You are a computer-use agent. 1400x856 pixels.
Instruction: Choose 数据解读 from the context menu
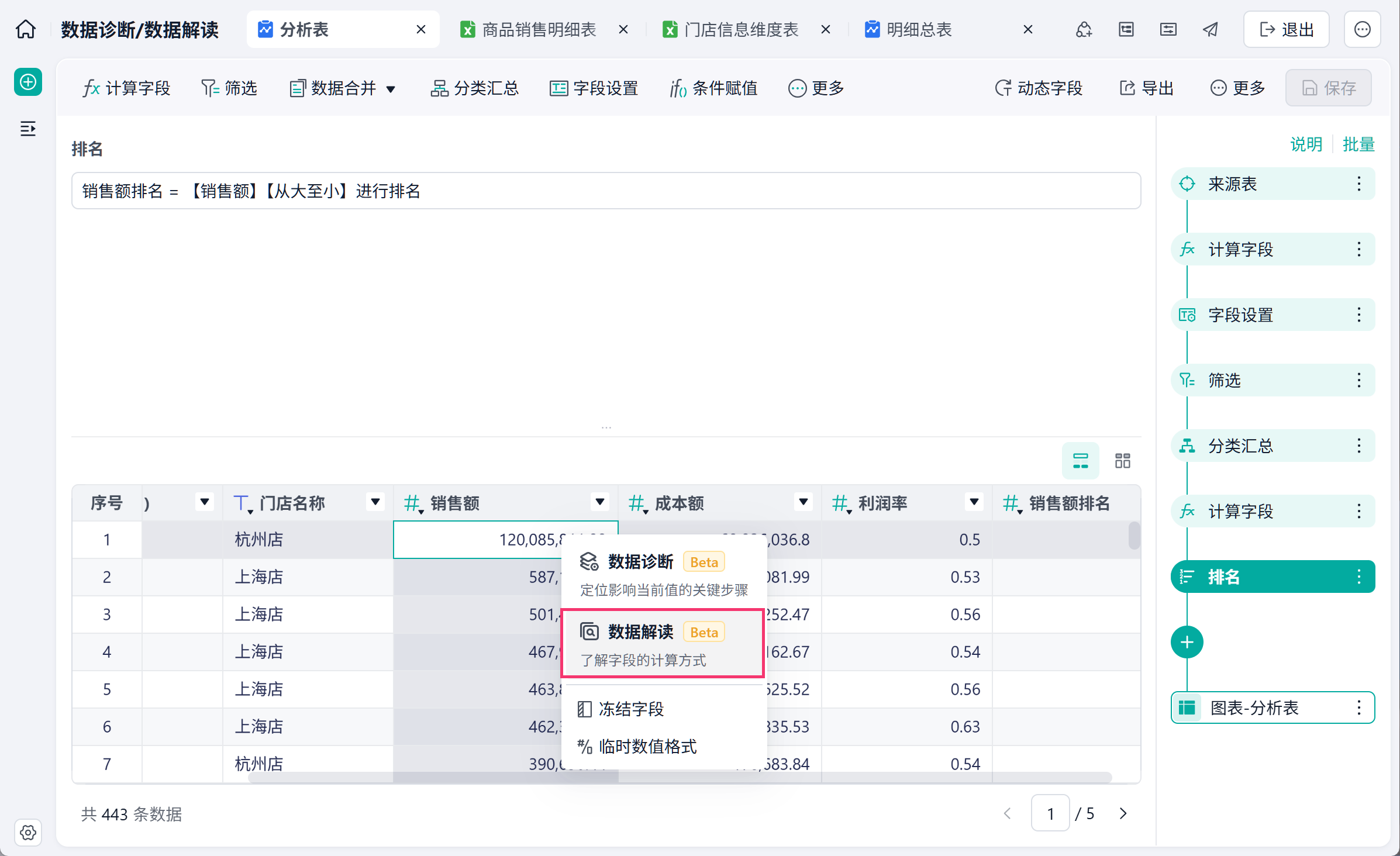point(663,644)
